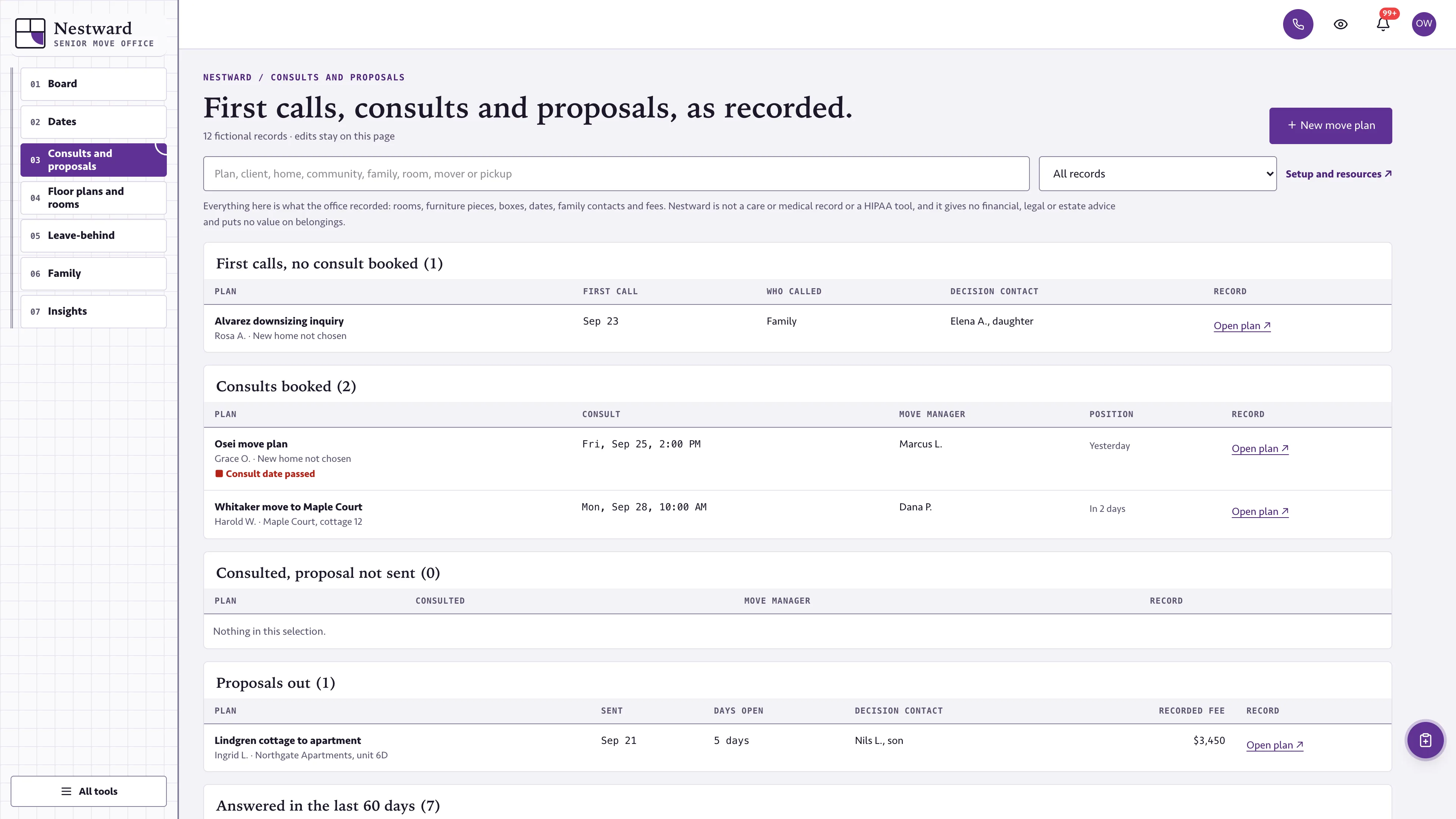Click the Elena A., daughter contact
Image resolution: width=1456 pixels, height=819 pixels.
click(992, 321)
